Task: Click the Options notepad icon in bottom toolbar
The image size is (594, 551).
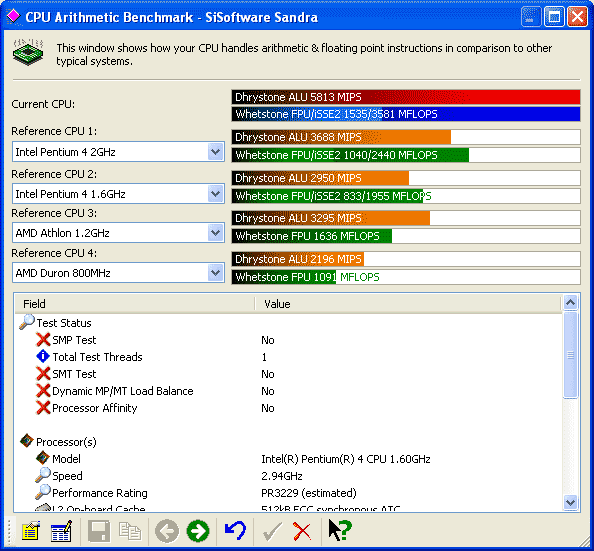Action: (31, 531)
